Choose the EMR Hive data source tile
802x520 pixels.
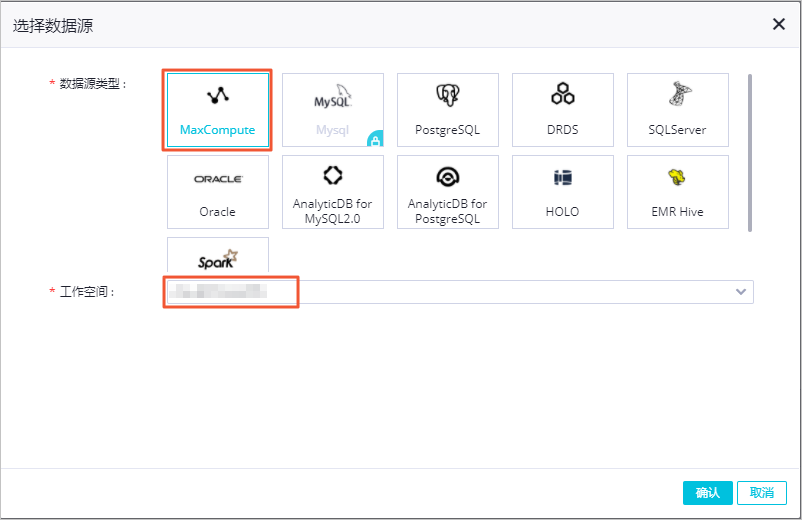[678, 192]
